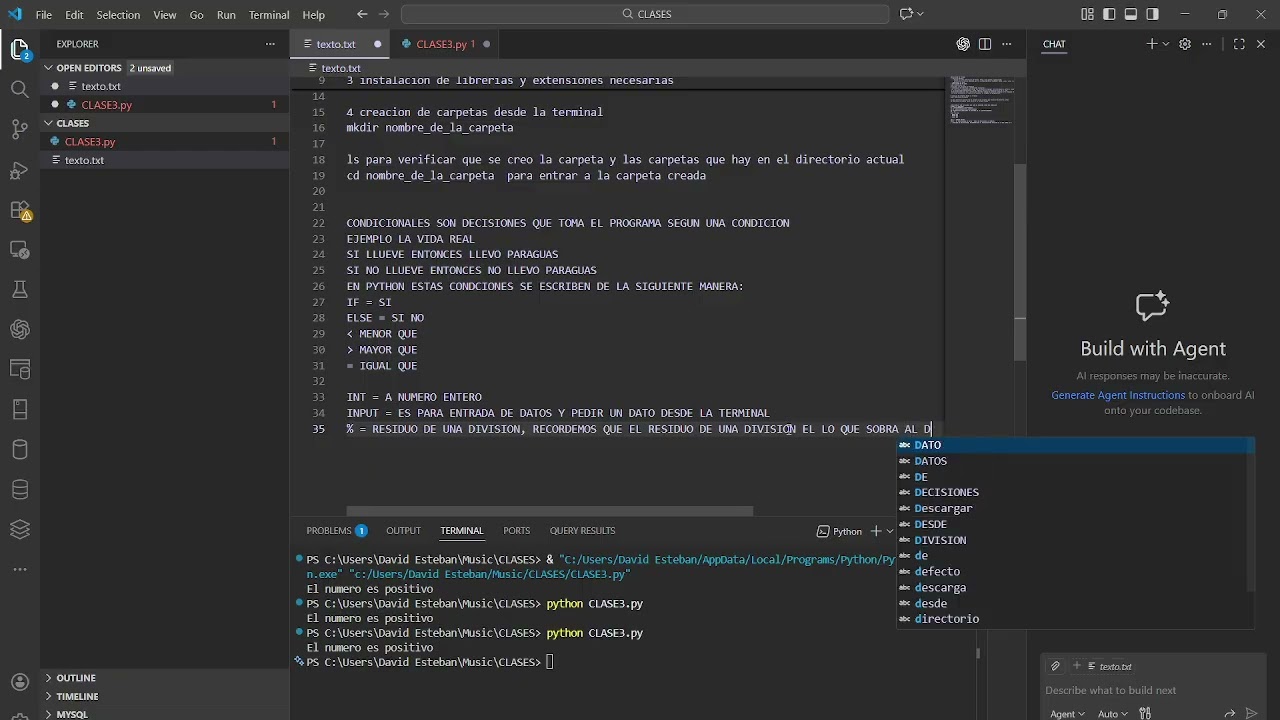
Task: Open the Accounts menu in activity bar
Action: click(19, 683)
